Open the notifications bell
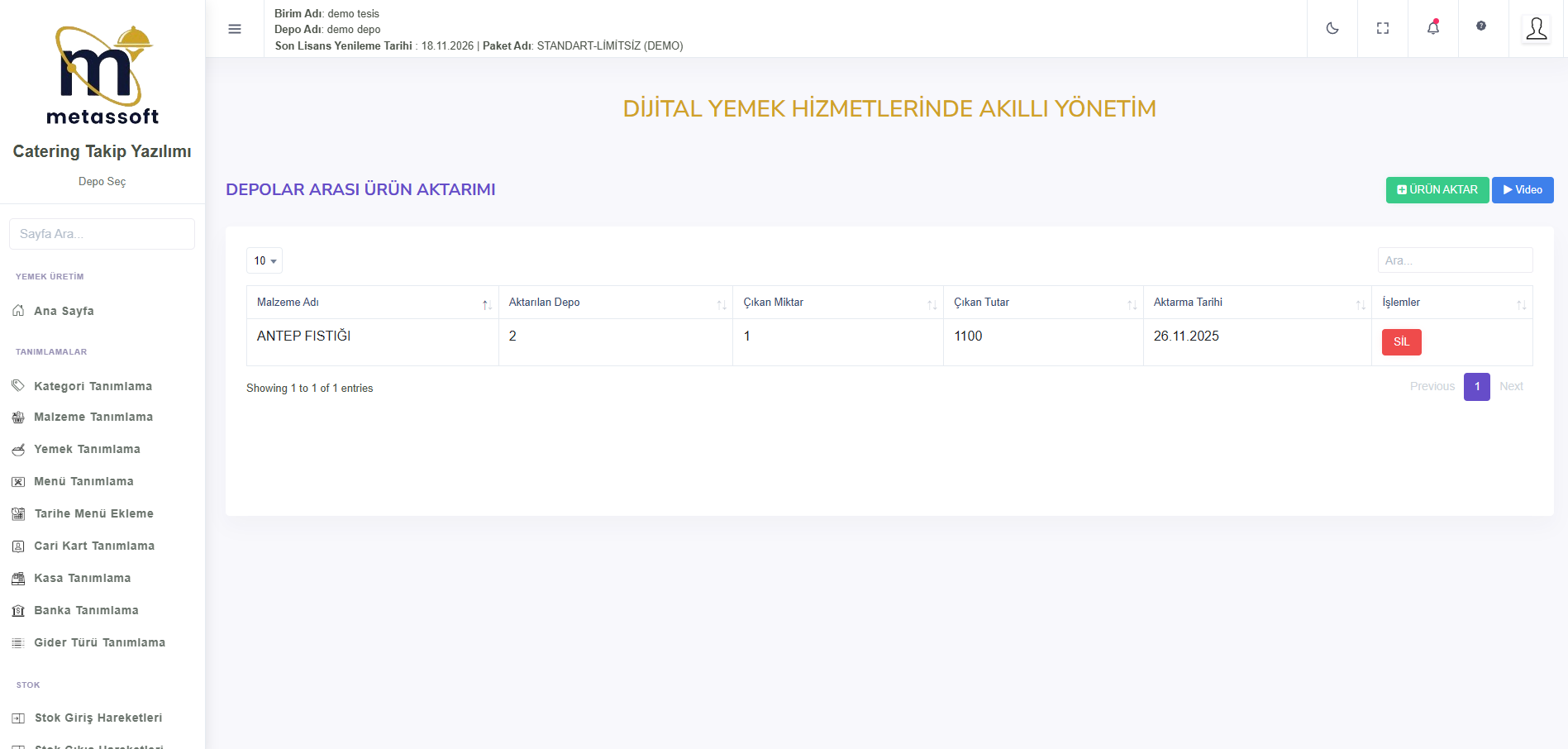This screenshot has height=749, width=1568. pyautogui.click(x=1432, y=28)
